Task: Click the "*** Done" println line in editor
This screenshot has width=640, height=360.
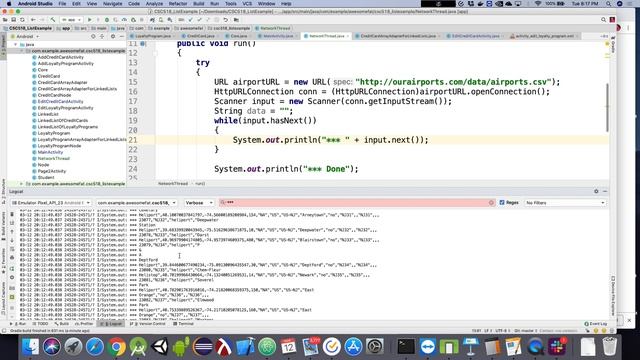Action: tap(286, 169)
